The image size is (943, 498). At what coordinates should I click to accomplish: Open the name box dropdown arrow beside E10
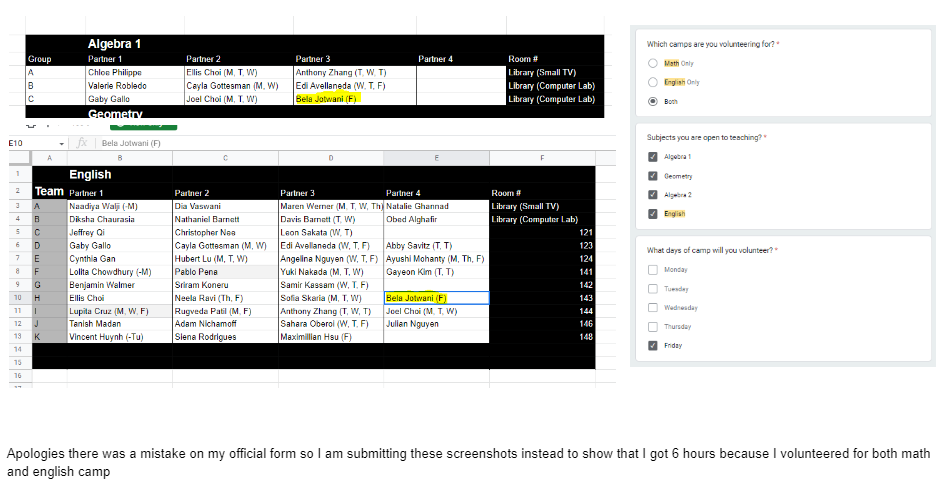coord(61,144)
